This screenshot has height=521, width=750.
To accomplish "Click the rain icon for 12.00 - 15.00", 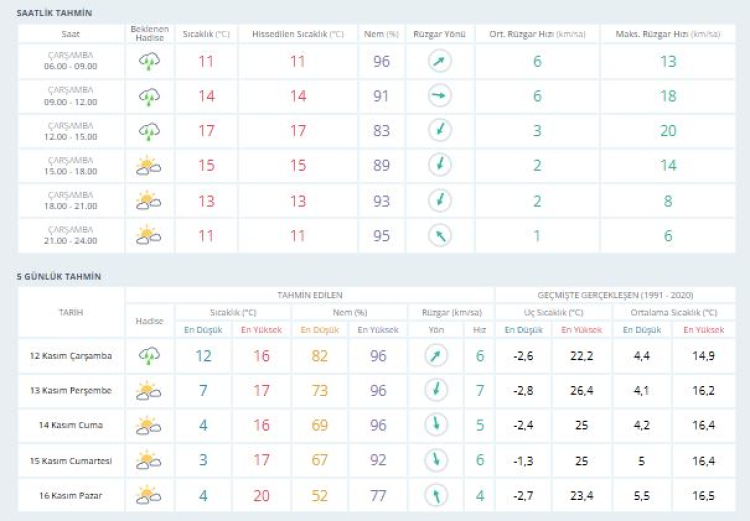I will [149, 131].
